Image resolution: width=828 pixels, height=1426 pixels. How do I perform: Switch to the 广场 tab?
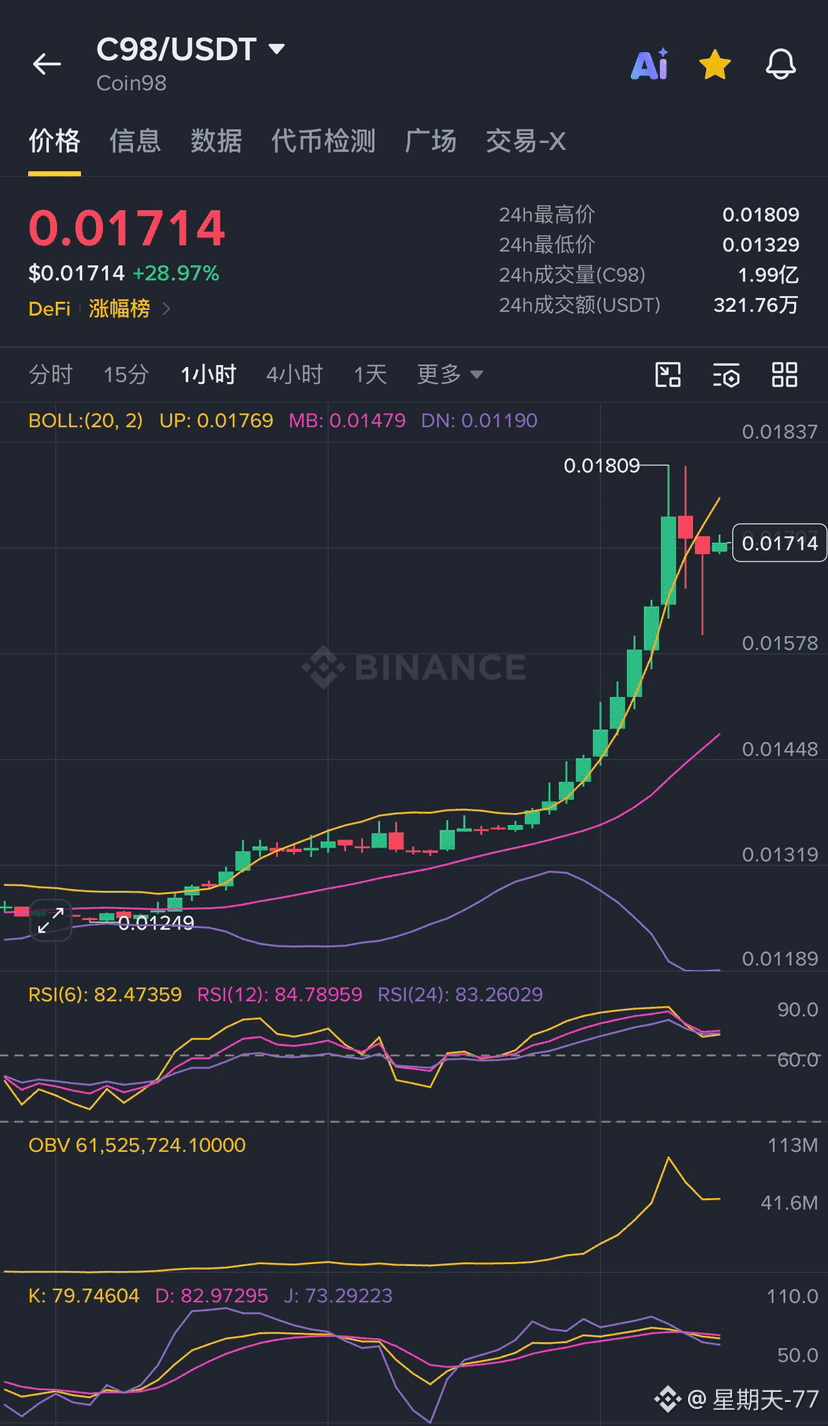430,141
